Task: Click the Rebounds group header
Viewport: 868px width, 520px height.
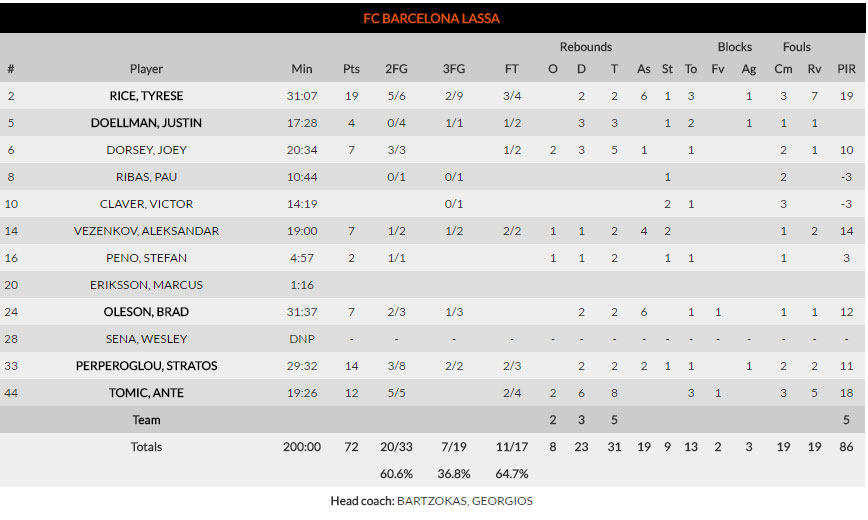Action: click(x=586, y=47)
